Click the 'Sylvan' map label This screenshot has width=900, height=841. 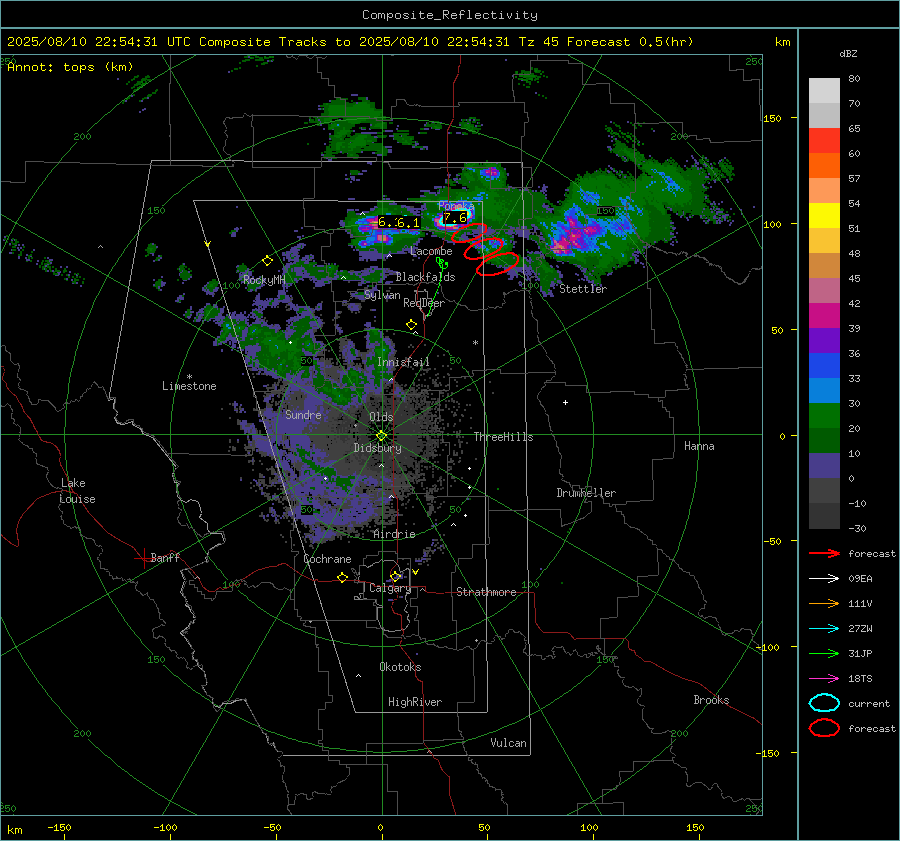[382, 295]
